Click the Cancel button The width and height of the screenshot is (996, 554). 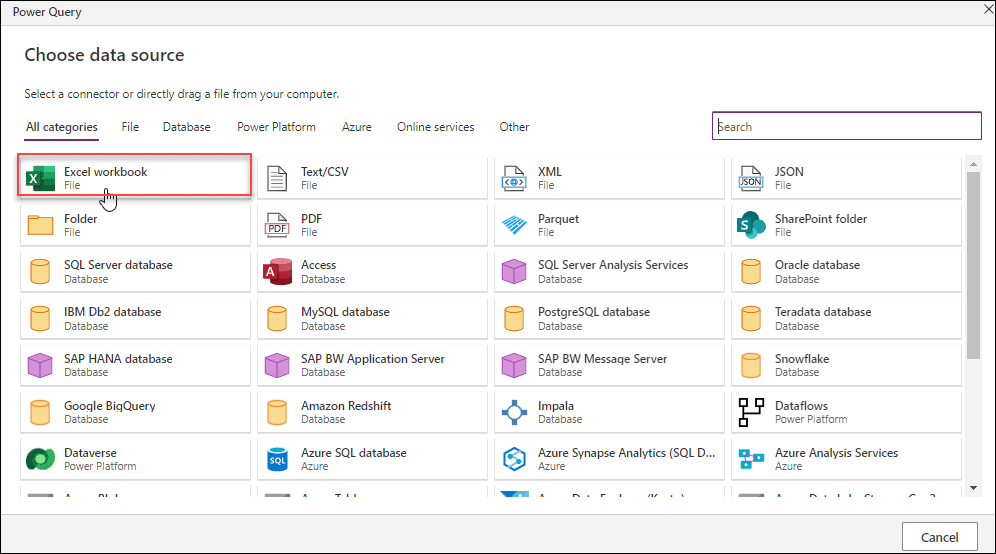click(x=939, y=537)
